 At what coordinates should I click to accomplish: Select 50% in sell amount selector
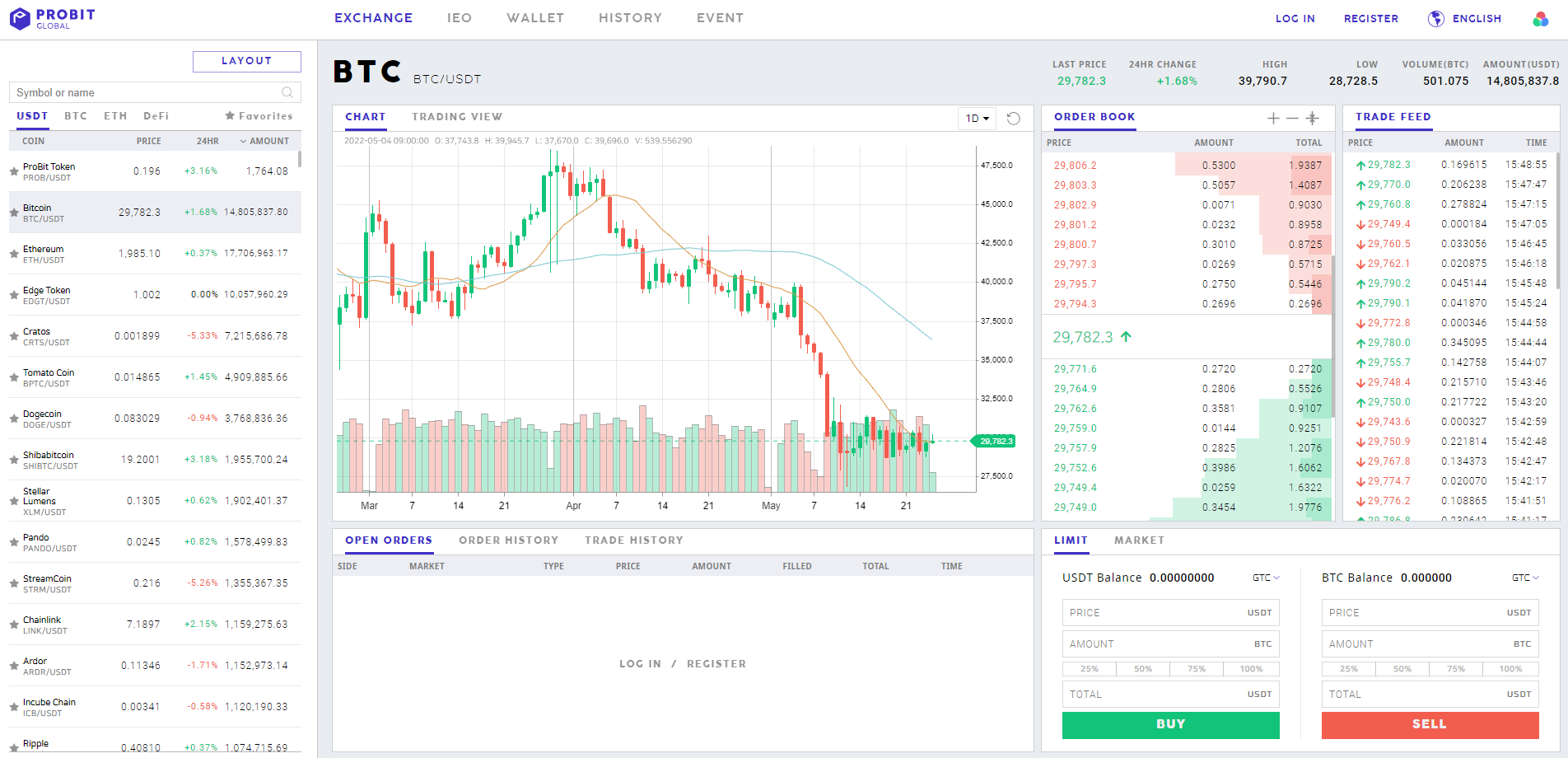click(1402, 669)
